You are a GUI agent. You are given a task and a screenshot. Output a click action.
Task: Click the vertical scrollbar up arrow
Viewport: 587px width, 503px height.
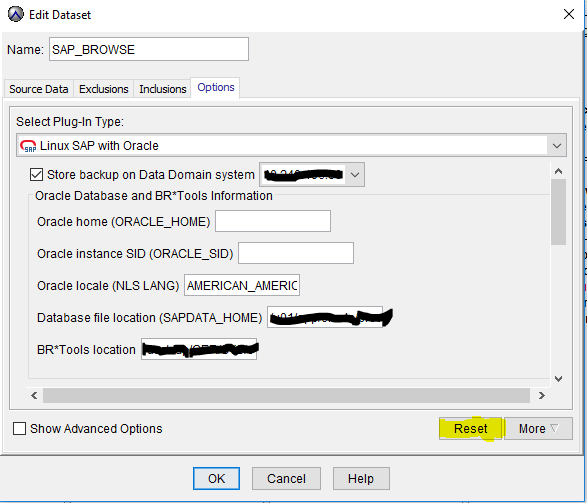click(558, 171)
